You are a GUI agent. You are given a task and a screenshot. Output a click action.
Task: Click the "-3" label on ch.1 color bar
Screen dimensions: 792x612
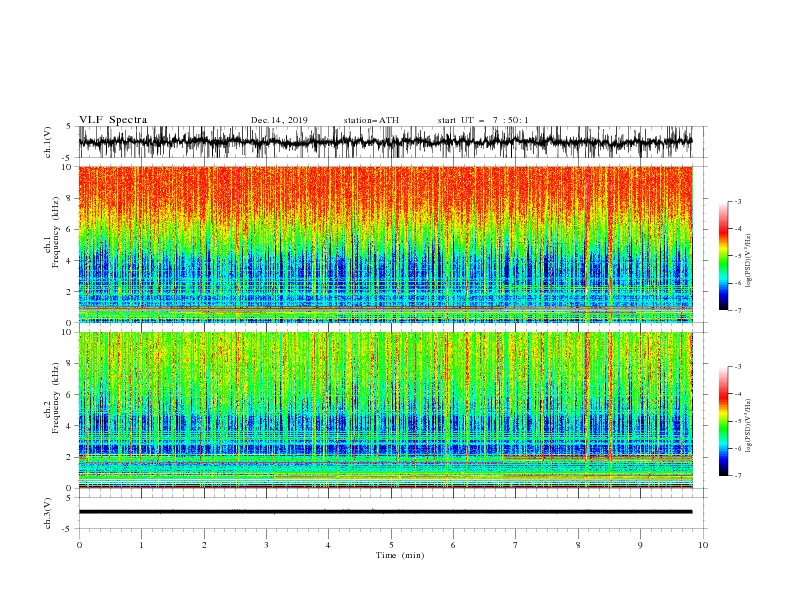pos(738,201)
